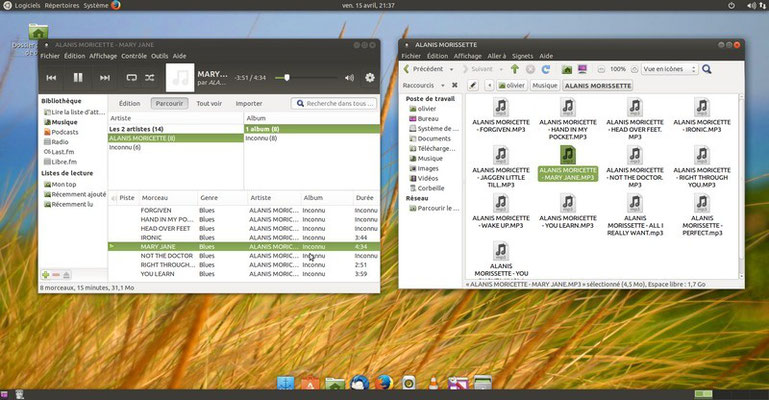Add new playlist with plus icon
Viewport: 769px width, 400px height.
tap(46, 275)
